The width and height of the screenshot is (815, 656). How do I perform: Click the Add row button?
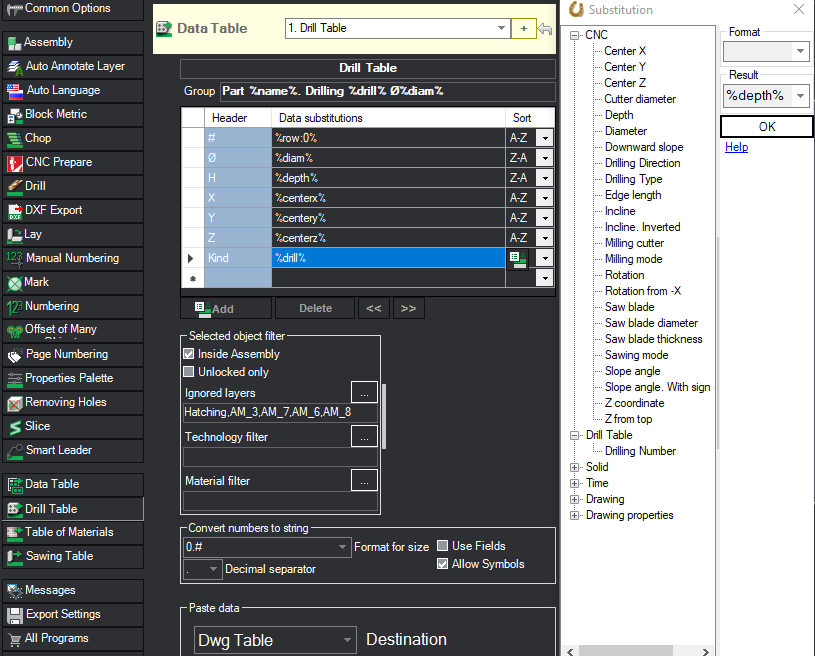tap(226, 309)
